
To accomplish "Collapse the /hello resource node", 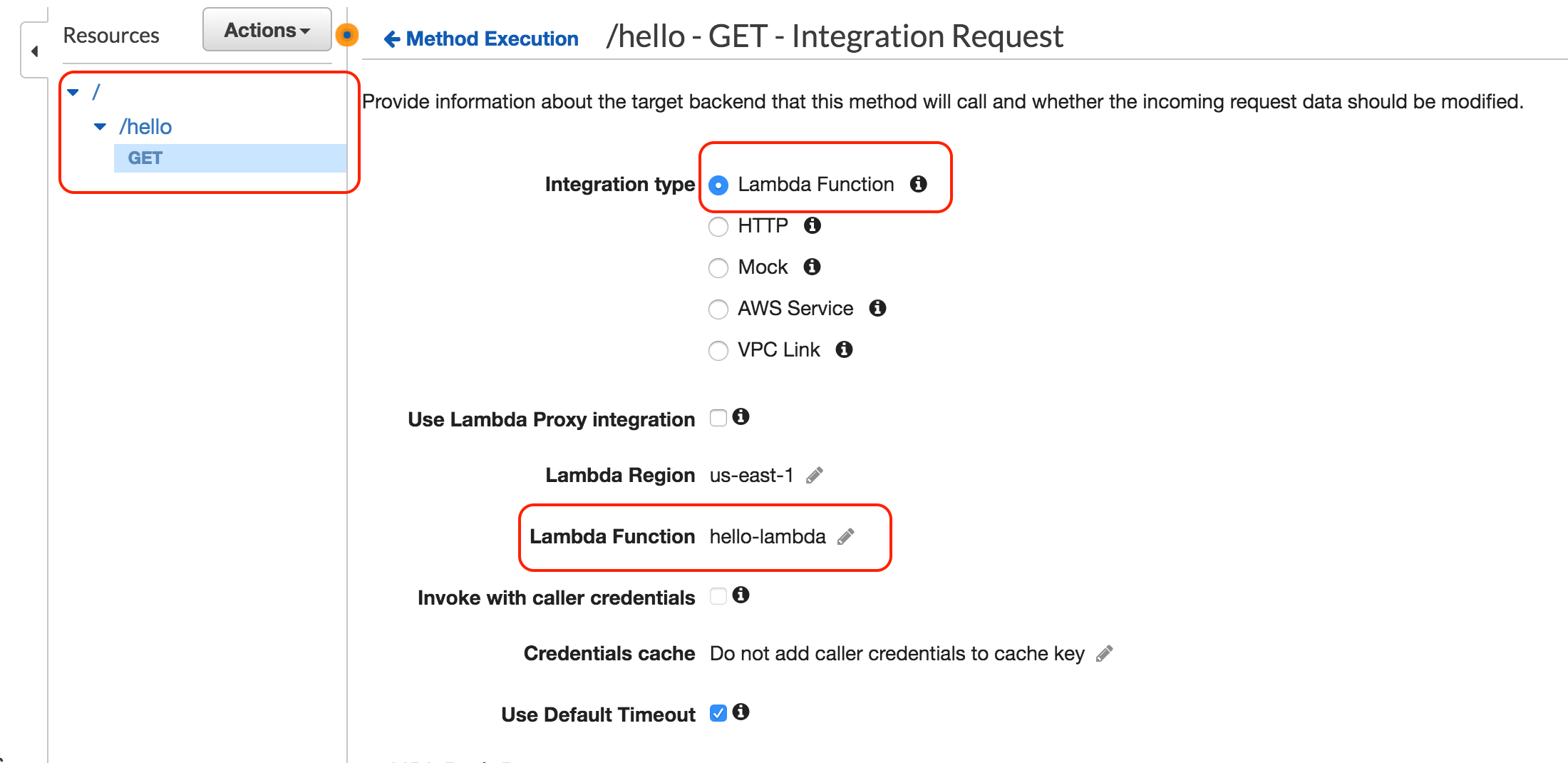I will (100, 127).
